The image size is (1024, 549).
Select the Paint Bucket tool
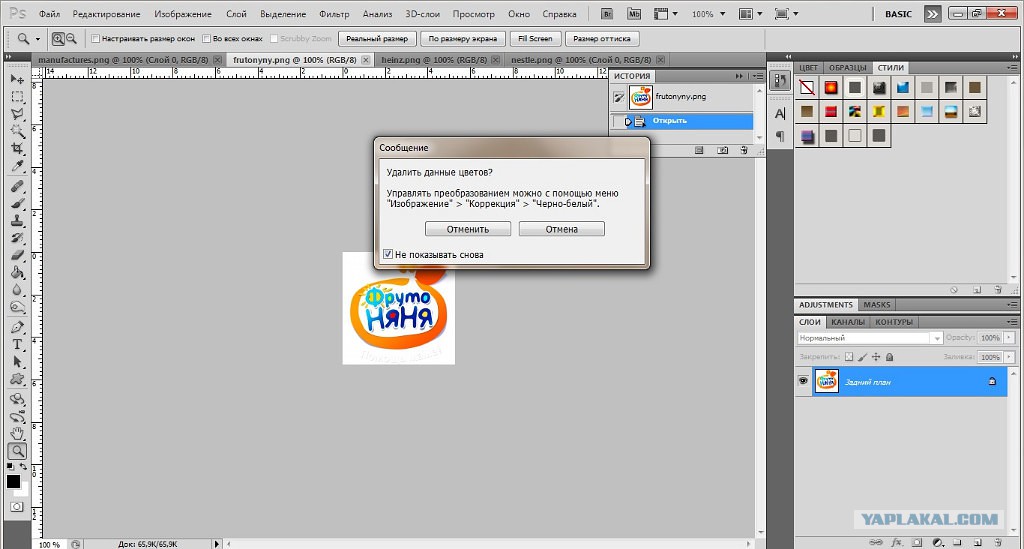tap(17, 273)
